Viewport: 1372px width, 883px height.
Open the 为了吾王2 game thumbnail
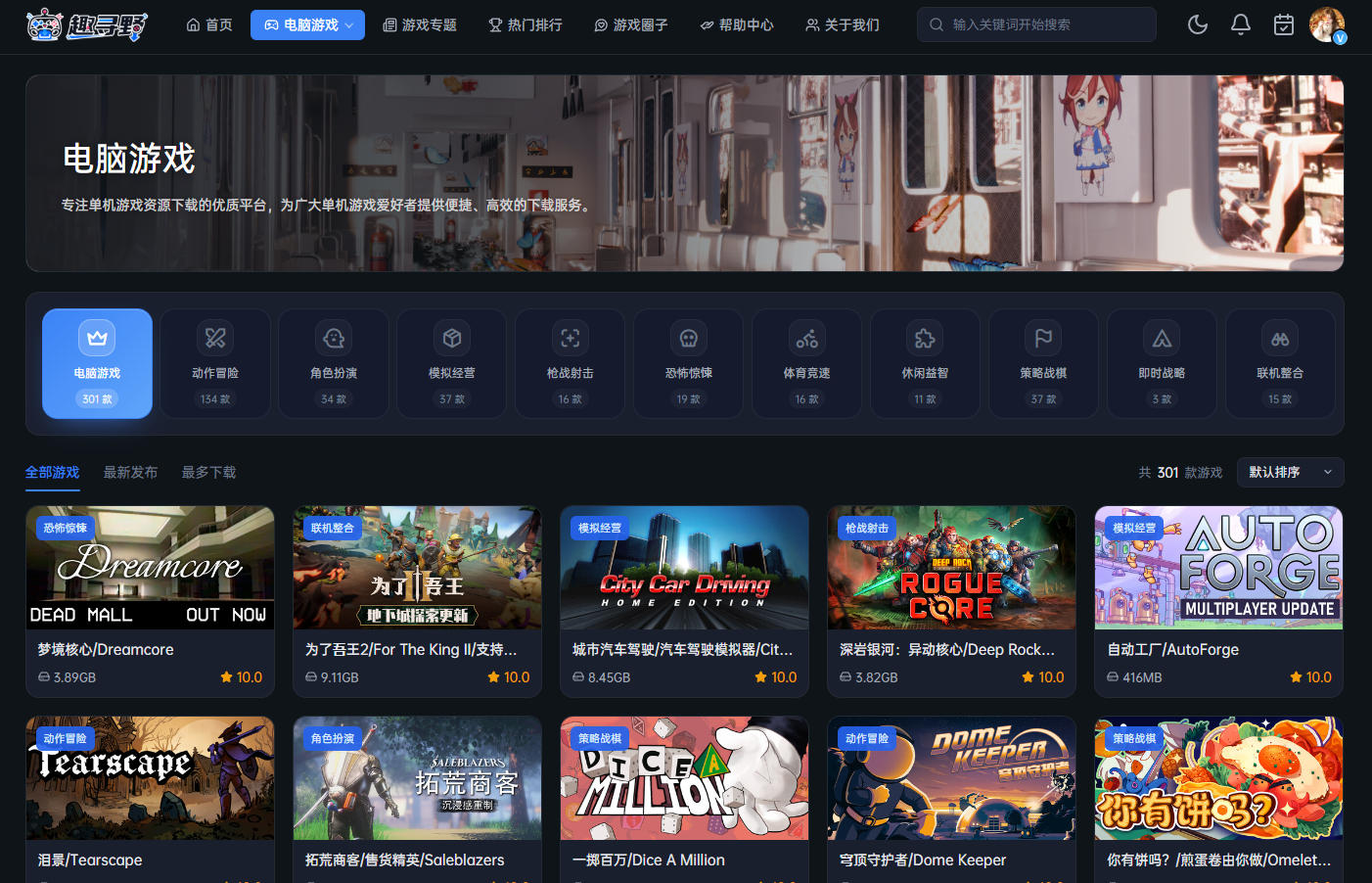coord(417,568)
